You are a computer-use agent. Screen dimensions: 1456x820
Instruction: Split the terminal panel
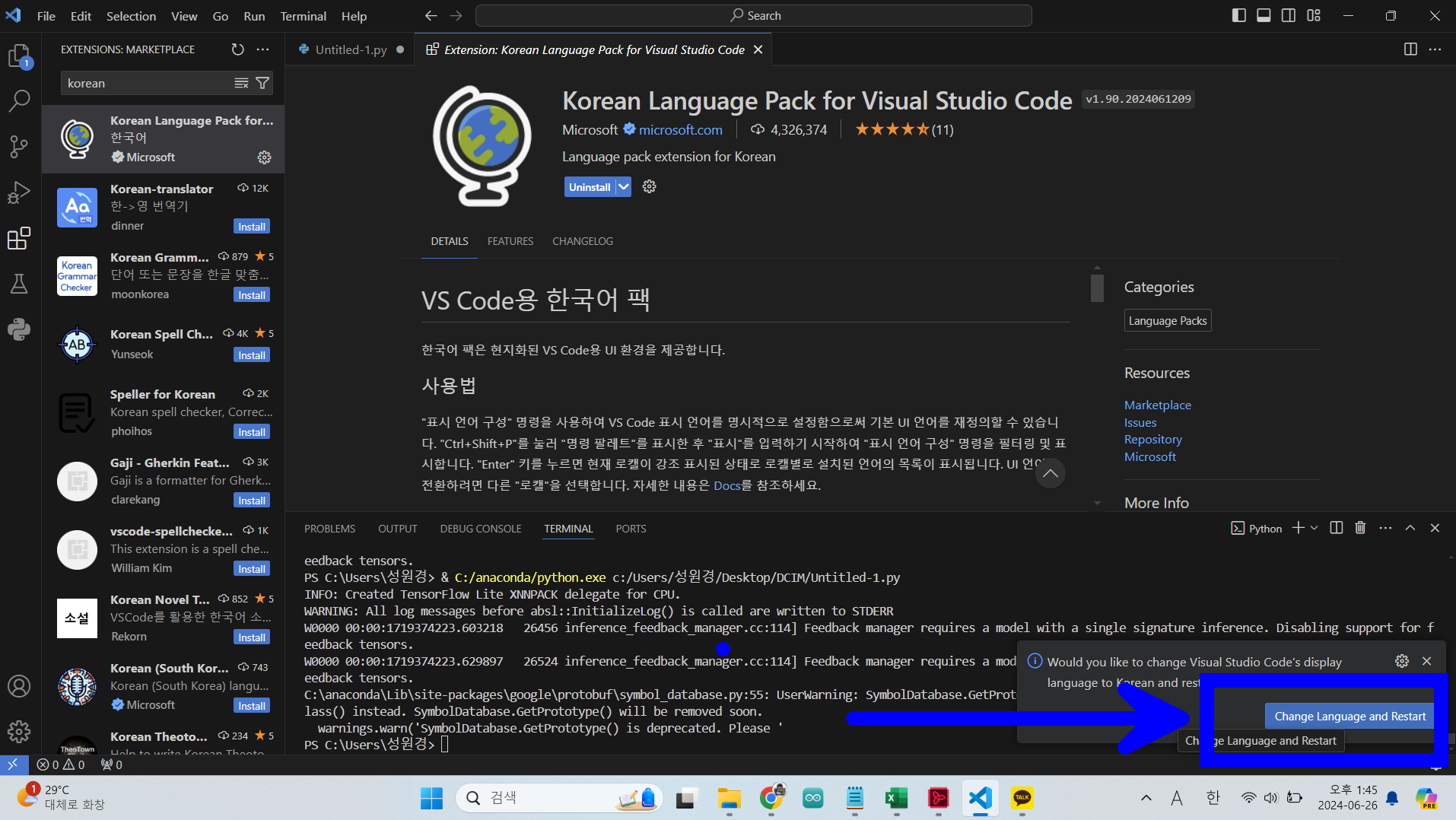coord(1337,528)
